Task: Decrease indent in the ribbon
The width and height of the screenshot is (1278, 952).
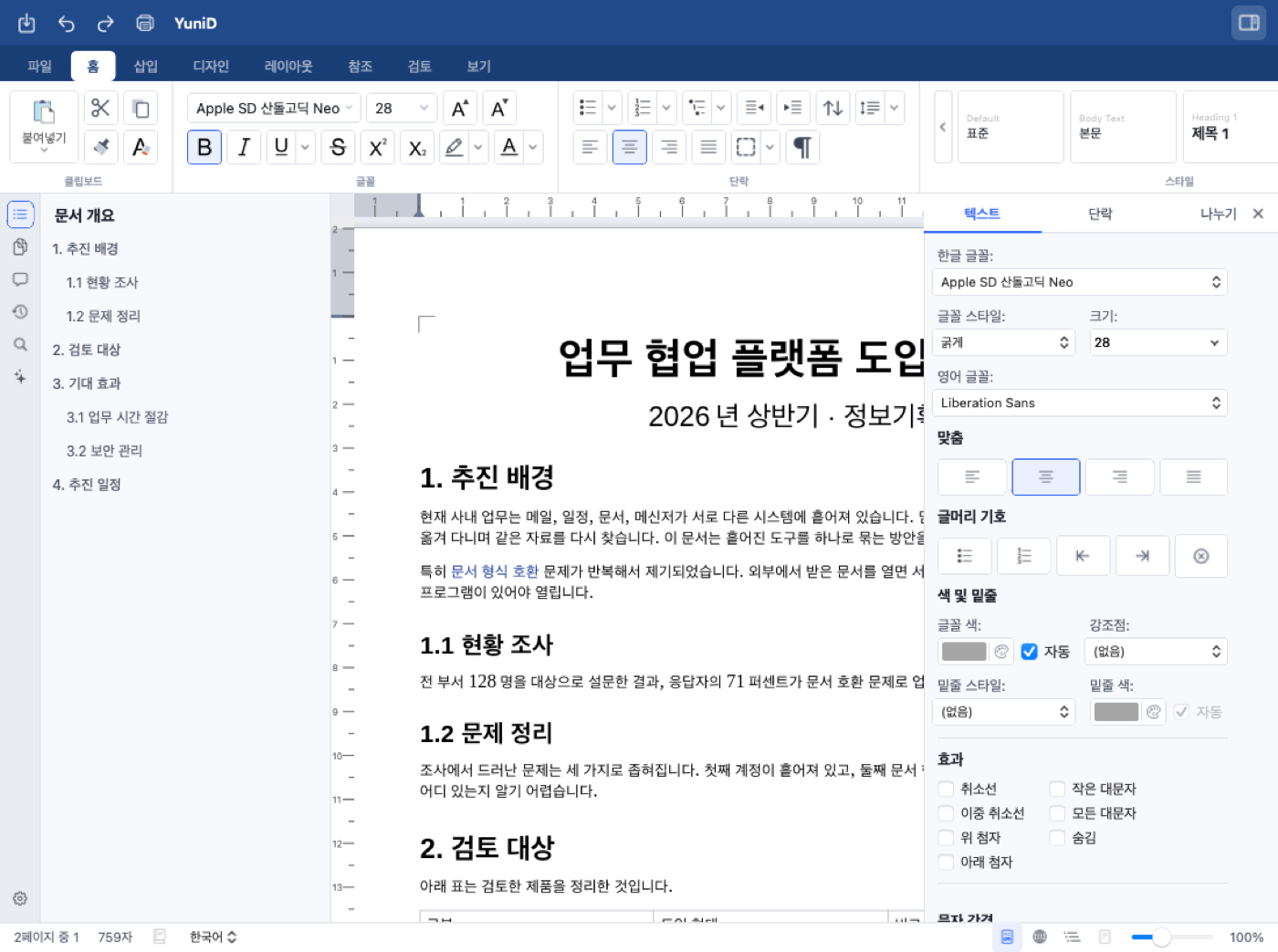Action: pos(754,108)
